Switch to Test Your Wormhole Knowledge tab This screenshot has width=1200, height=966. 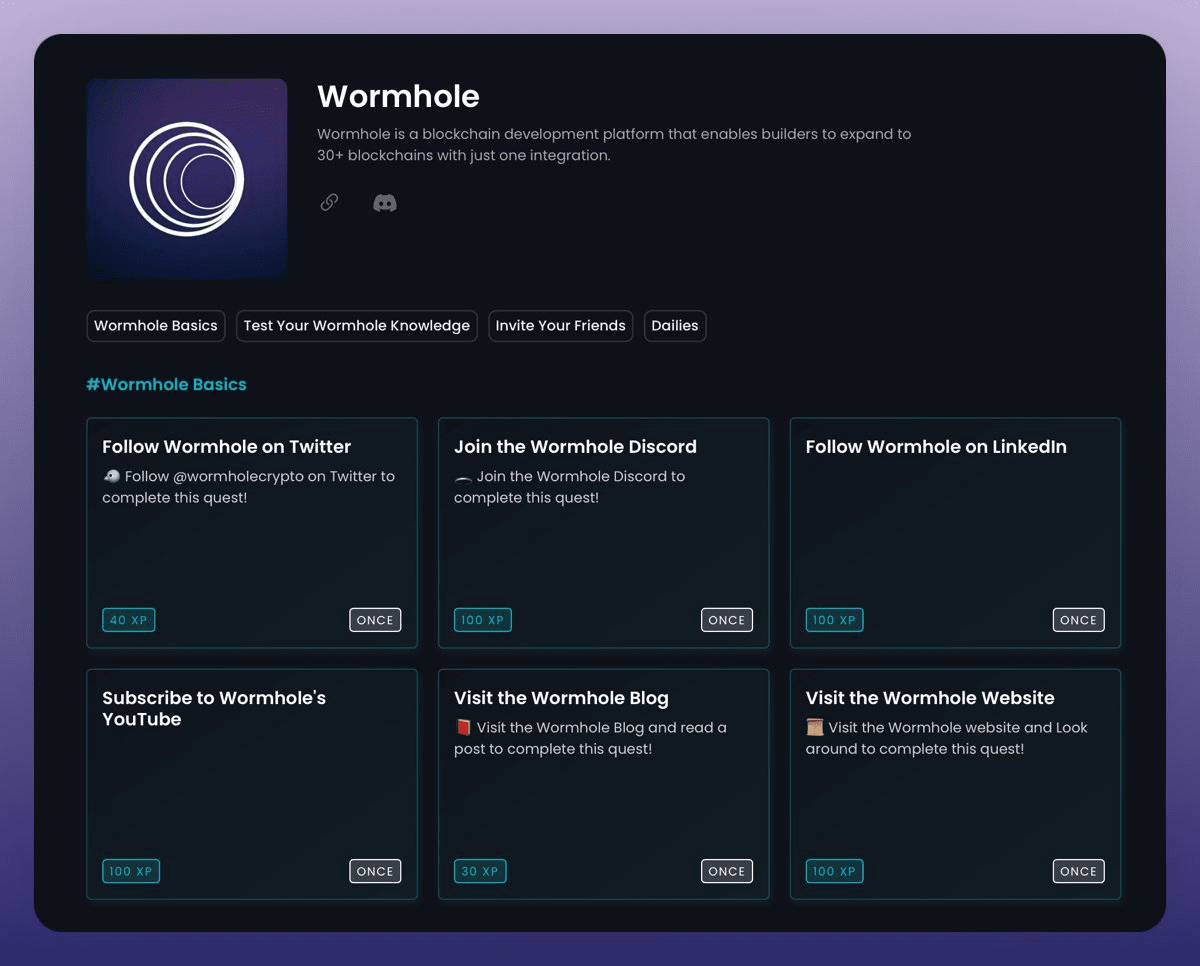tap(357, 326)
